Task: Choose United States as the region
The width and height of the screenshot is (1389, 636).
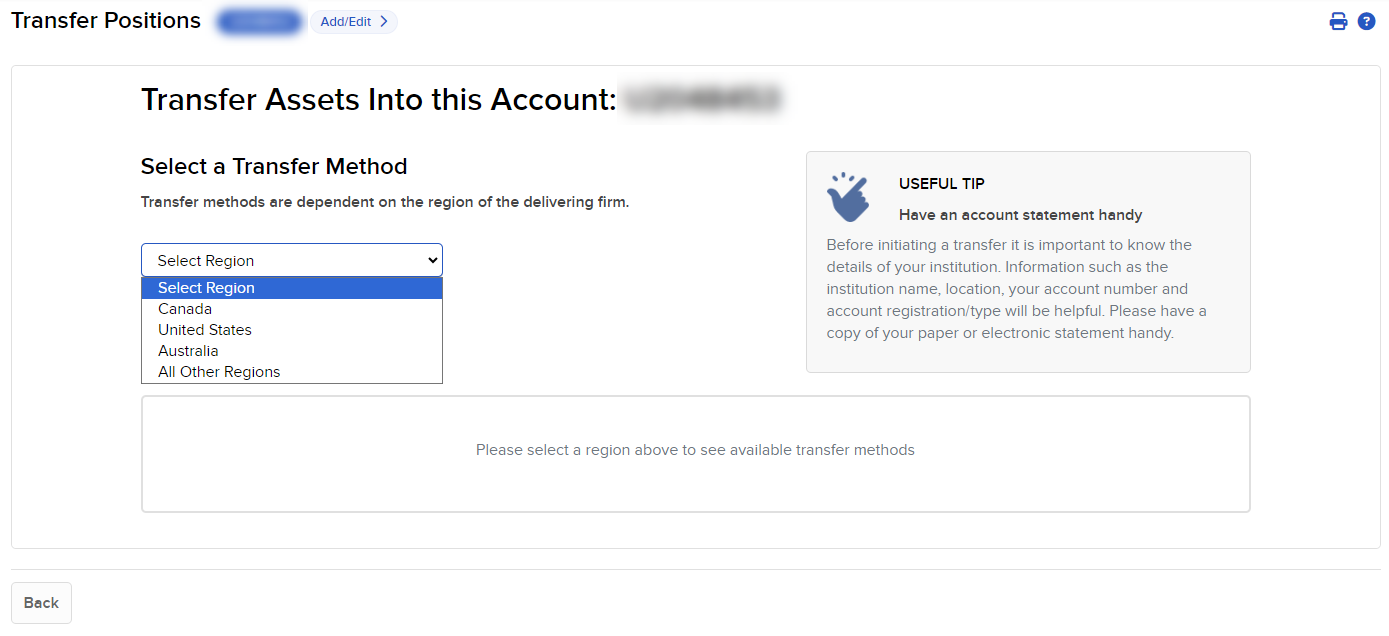Action: [204, 329]
